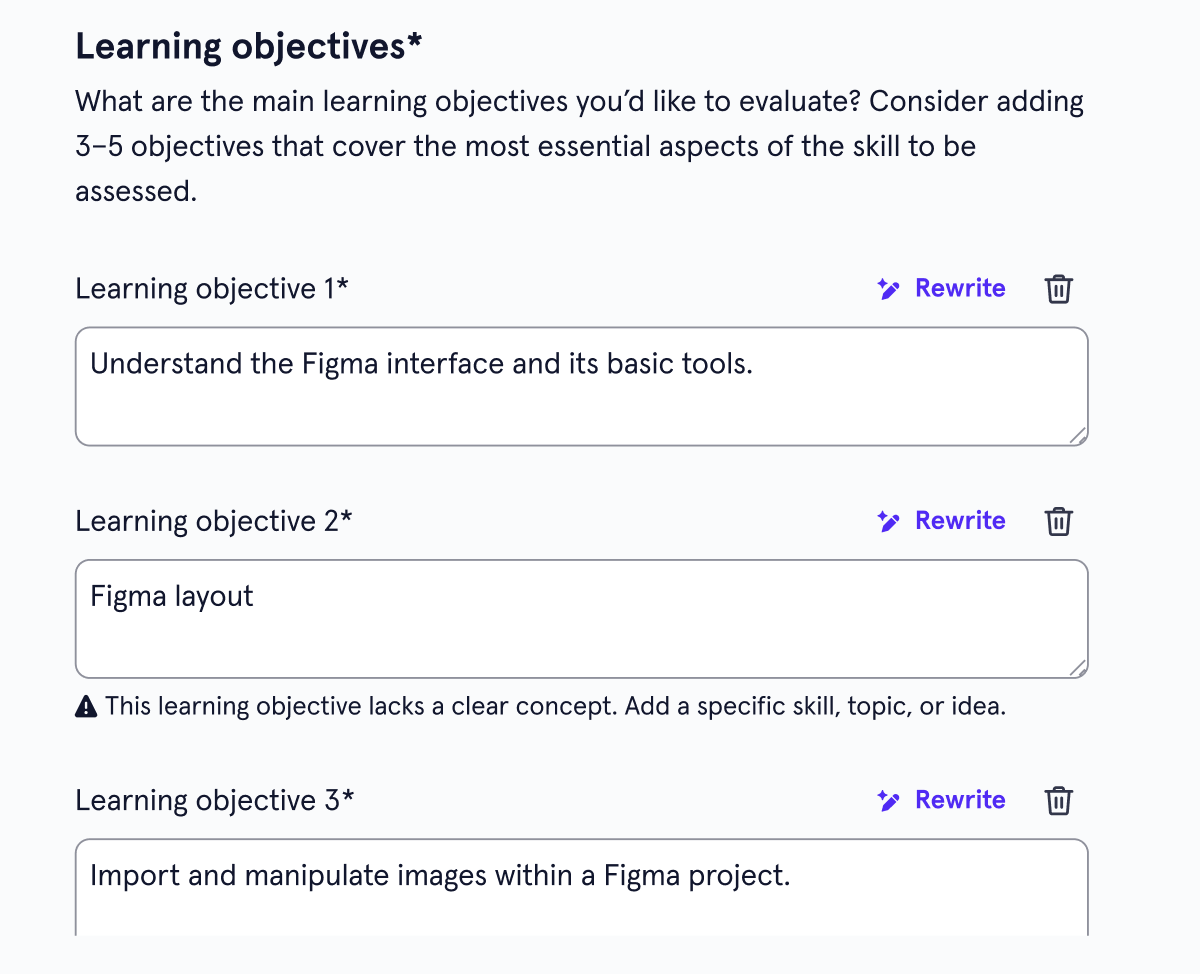This screenshot has height=974, width=1200.
Task: Rewrite Learning objective 1
Action: pos(941,289)
